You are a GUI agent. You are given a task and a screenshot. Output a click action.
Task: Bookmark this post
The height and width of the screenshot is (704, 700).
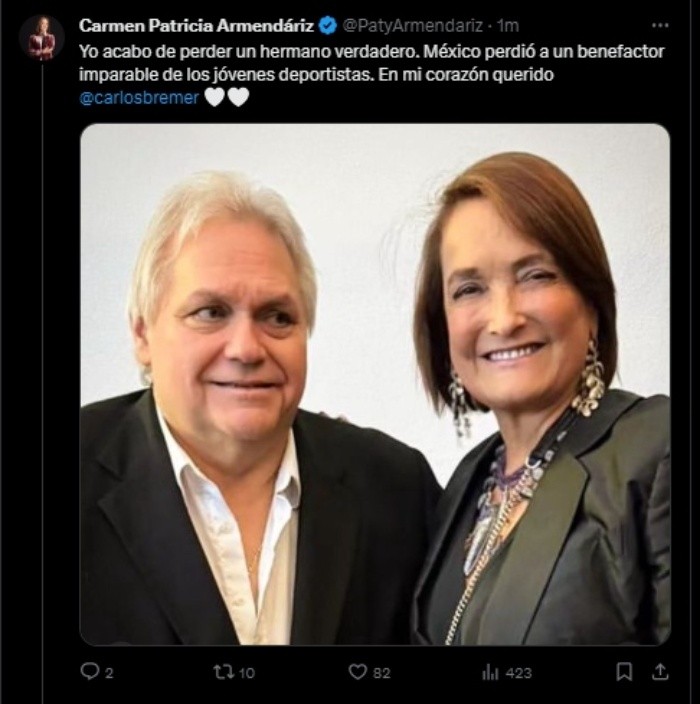624,672
